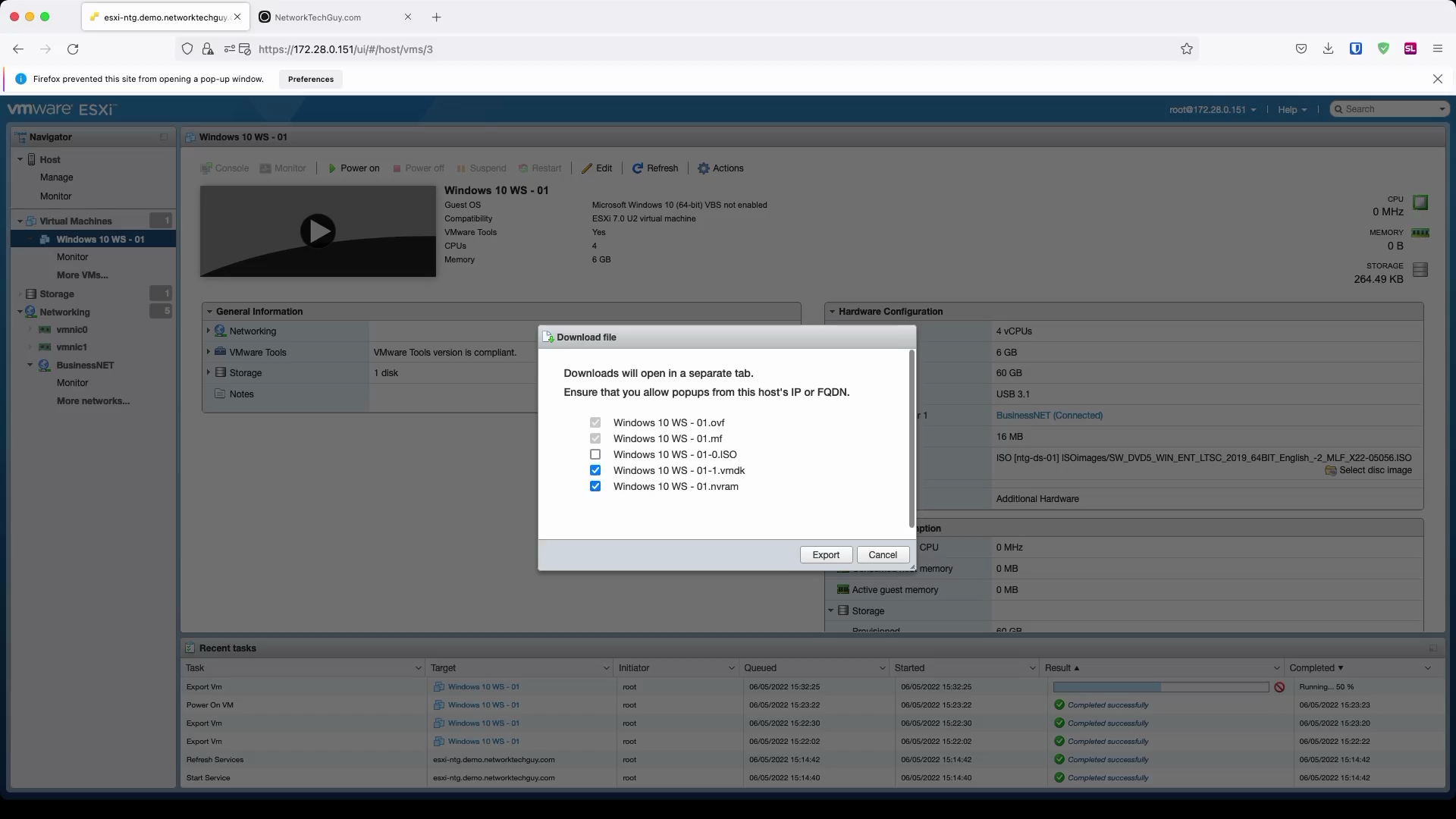Select Virtual Machines in Navigator

[x=76, y=221]
